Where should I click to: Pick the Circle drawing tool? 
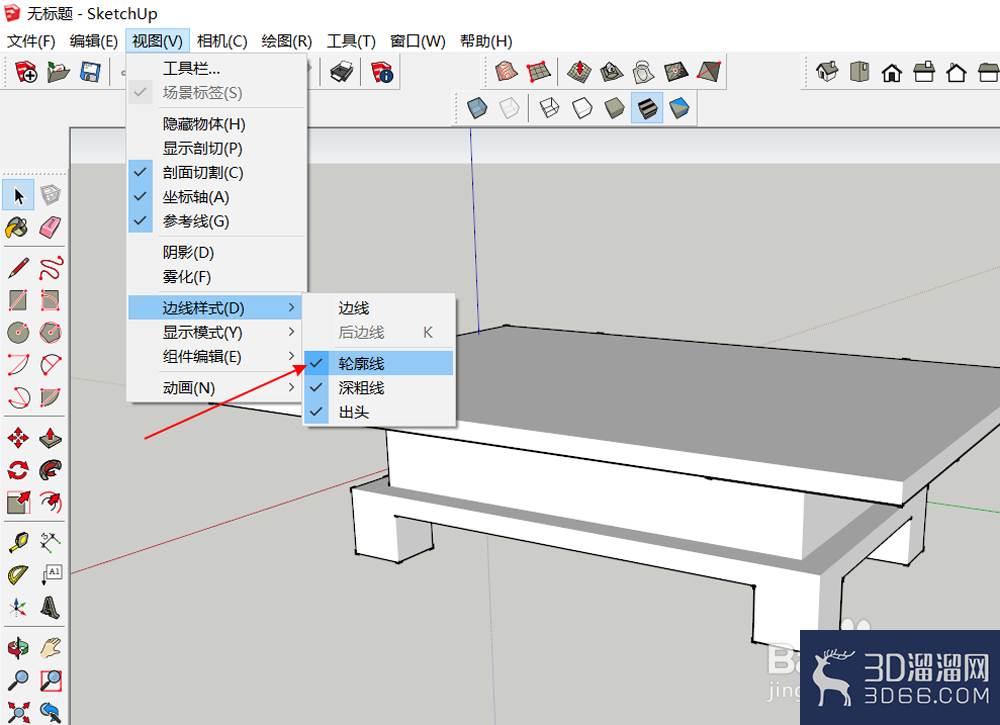point(18,332)
